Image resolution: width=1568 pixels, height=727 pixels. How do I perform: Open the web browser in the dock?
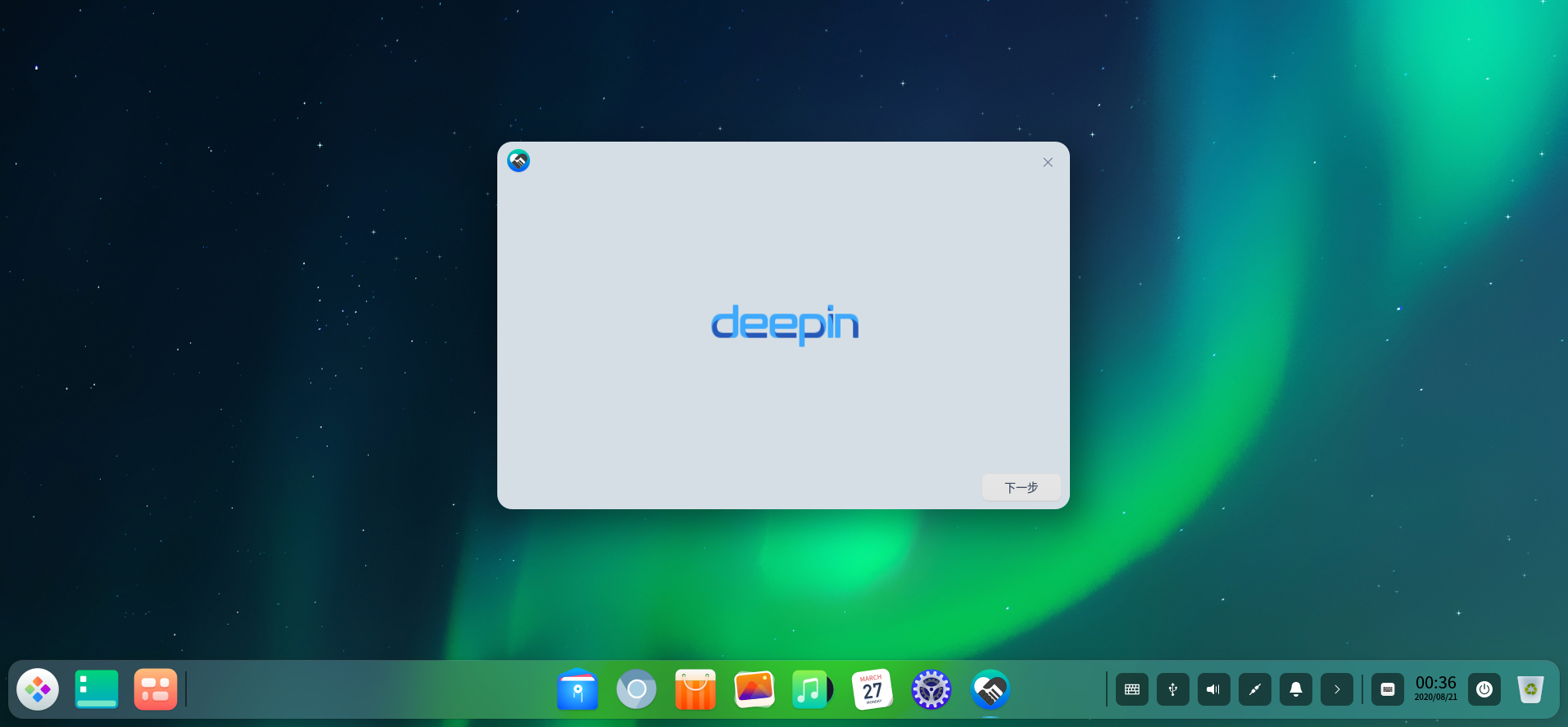pyautogui.click(x=637, y=689)
